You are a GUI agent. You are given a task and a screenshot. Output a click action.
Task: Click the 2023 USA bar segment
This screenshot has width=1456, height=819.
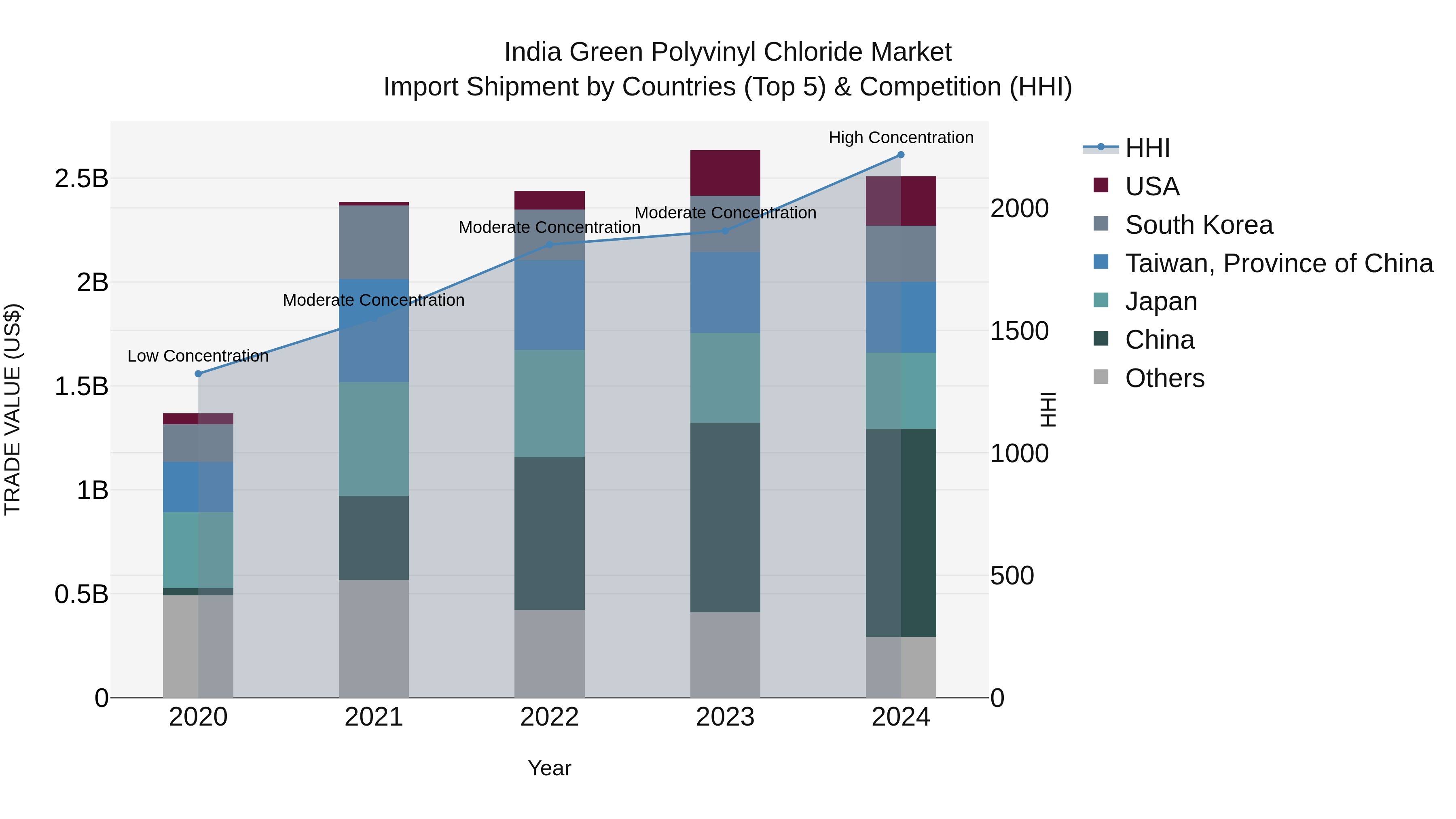tap(725, 173)
